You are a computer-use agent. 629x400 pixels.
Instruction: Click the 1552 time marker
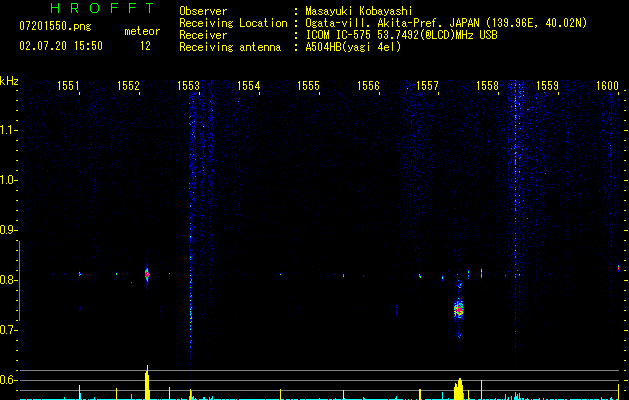pyautogui.click(x=128, y=85)
